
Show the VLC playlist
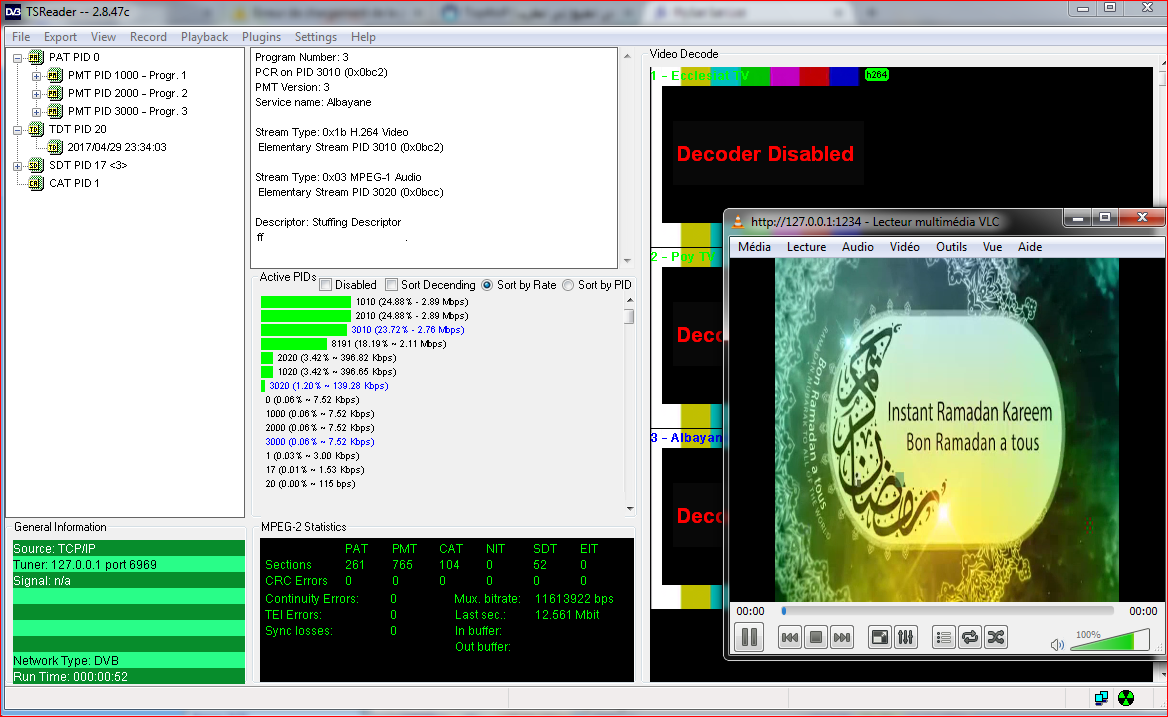pyautogui.click(x=943, y=637)
